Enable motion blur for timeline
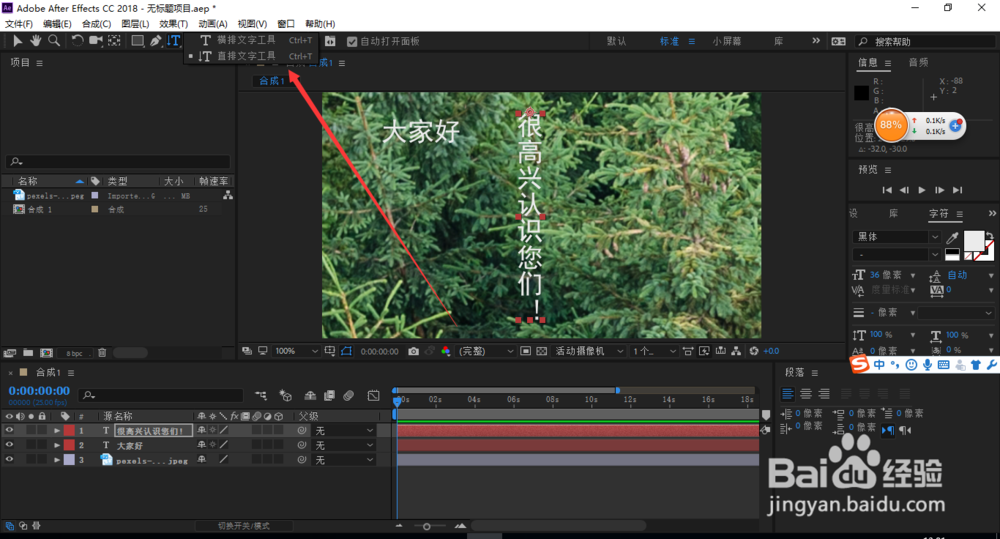Screen dimensions: 1000x539 point(348,396)
